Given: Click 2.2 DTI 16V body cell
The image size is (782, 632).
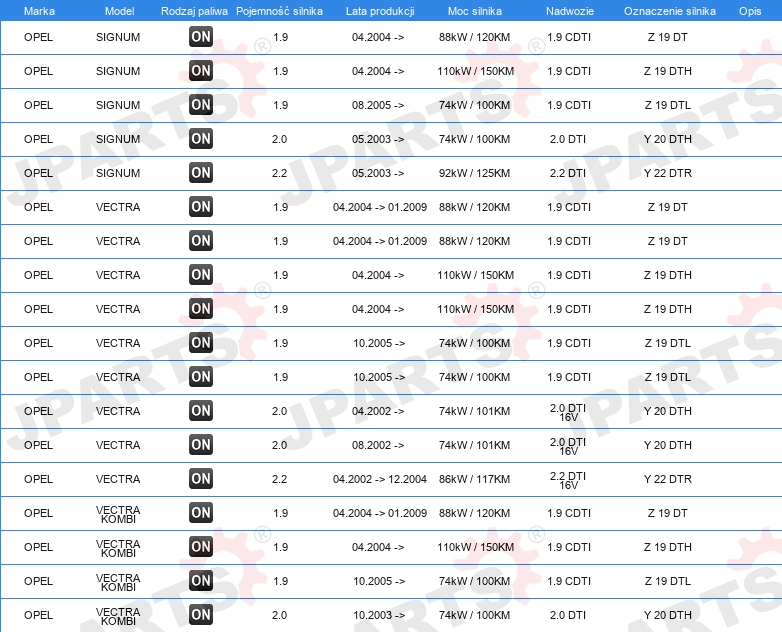Looking at the screenshot, I should pos(568,480).
